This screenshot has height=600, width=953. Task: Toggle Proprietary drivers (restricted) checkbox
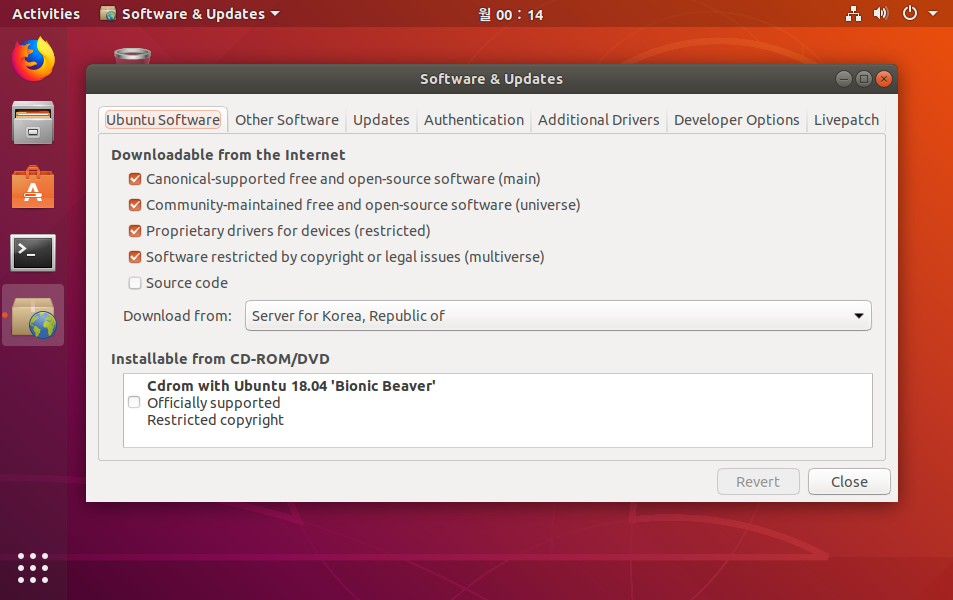point(135,231)
